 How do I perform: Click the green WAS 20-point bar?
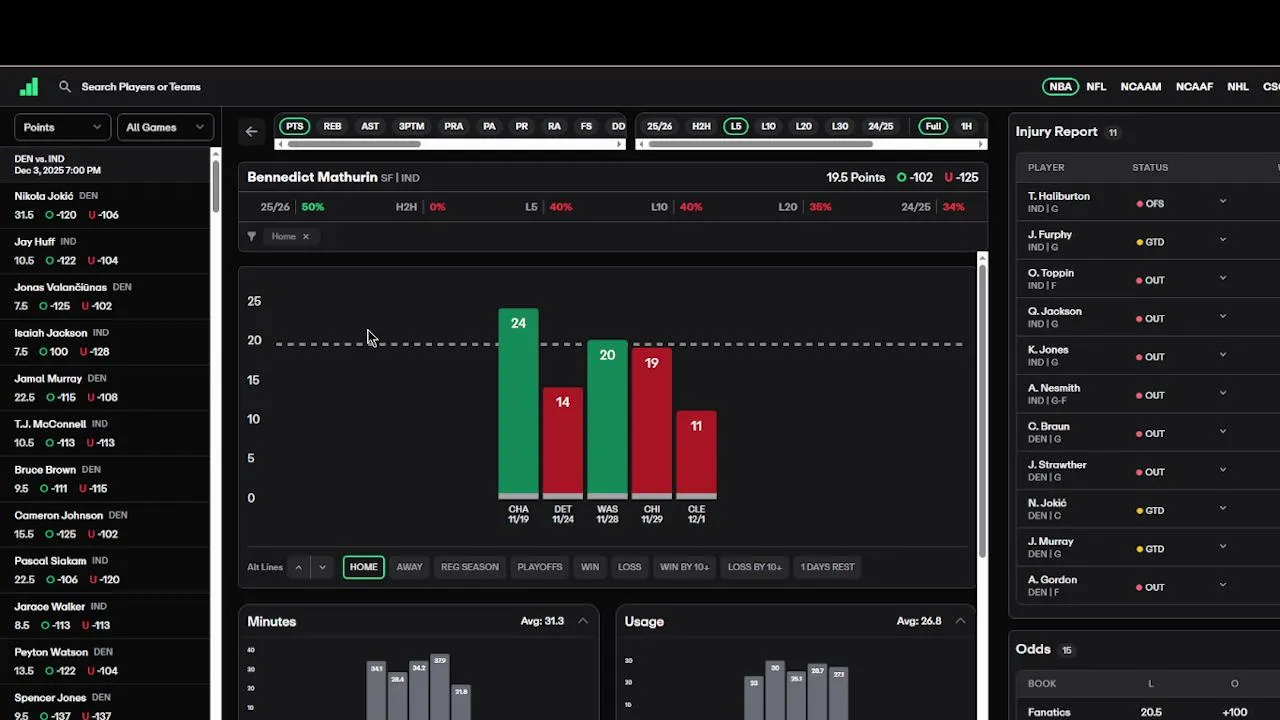[607, 419]
